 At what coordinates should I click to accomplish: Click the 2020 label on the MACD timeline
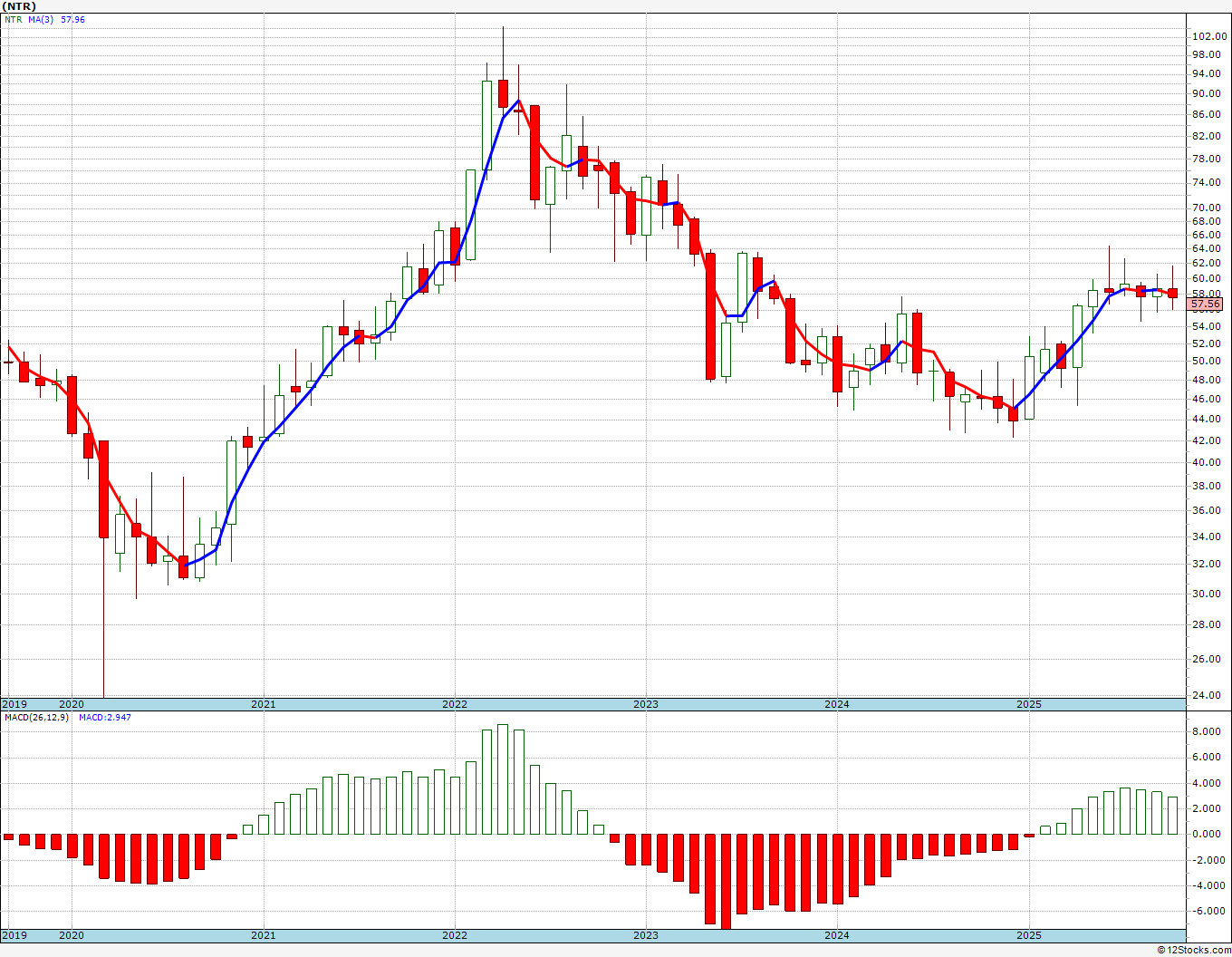pyautogui.click(x=71, y=935)
